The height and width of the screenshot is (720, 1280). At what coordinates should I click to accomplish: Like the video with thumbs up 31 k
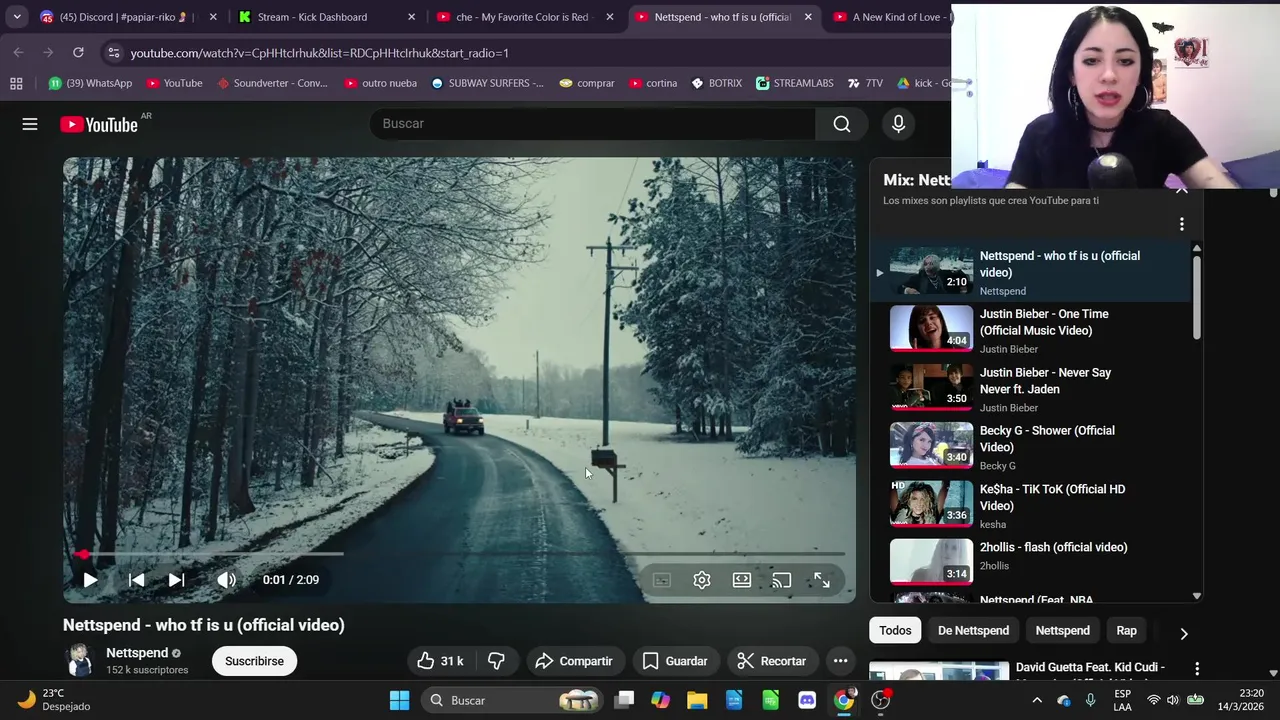coord(440,661)
